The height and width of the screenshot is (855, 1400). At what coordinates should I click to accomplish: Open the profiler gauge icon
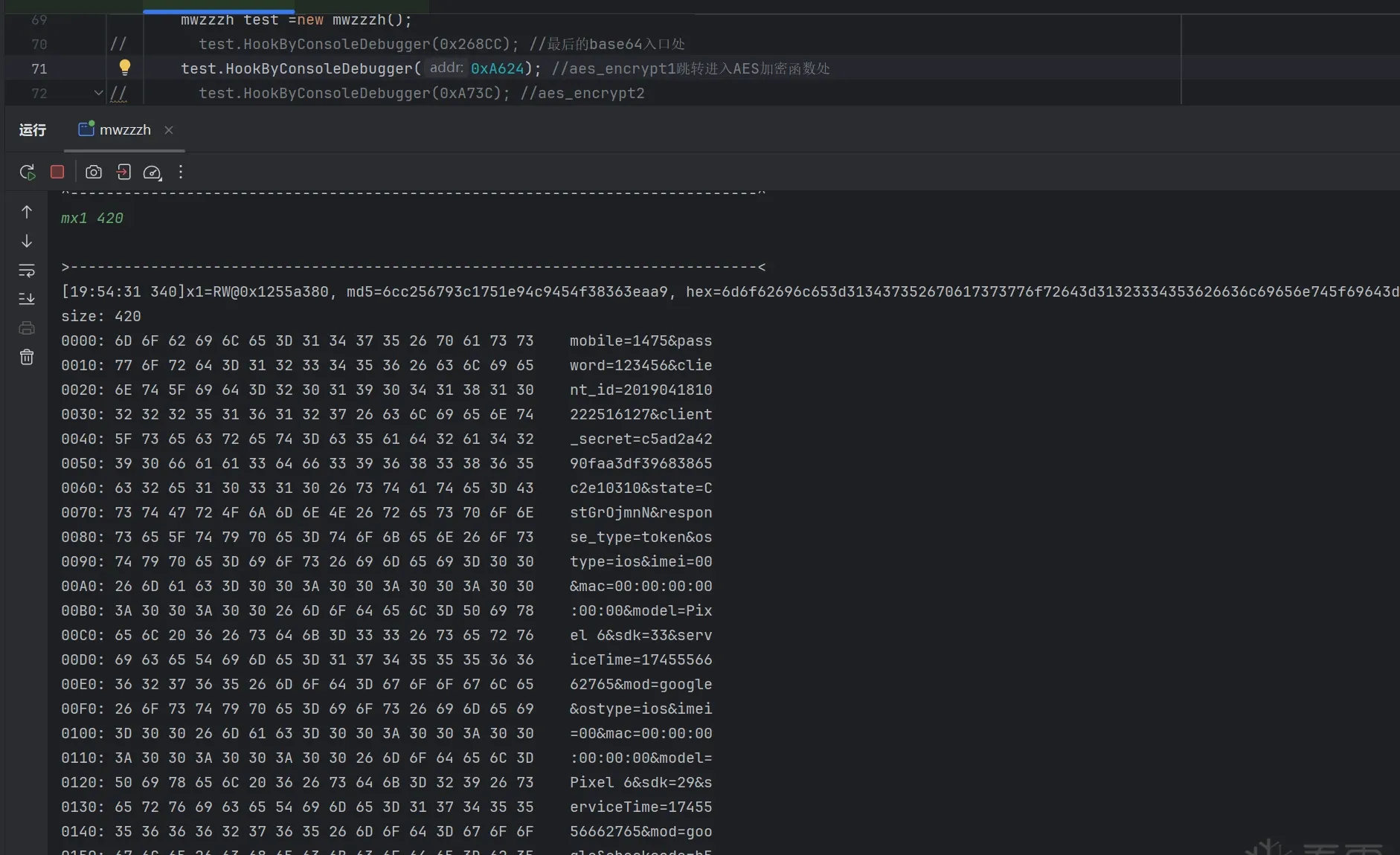[152, 172]
